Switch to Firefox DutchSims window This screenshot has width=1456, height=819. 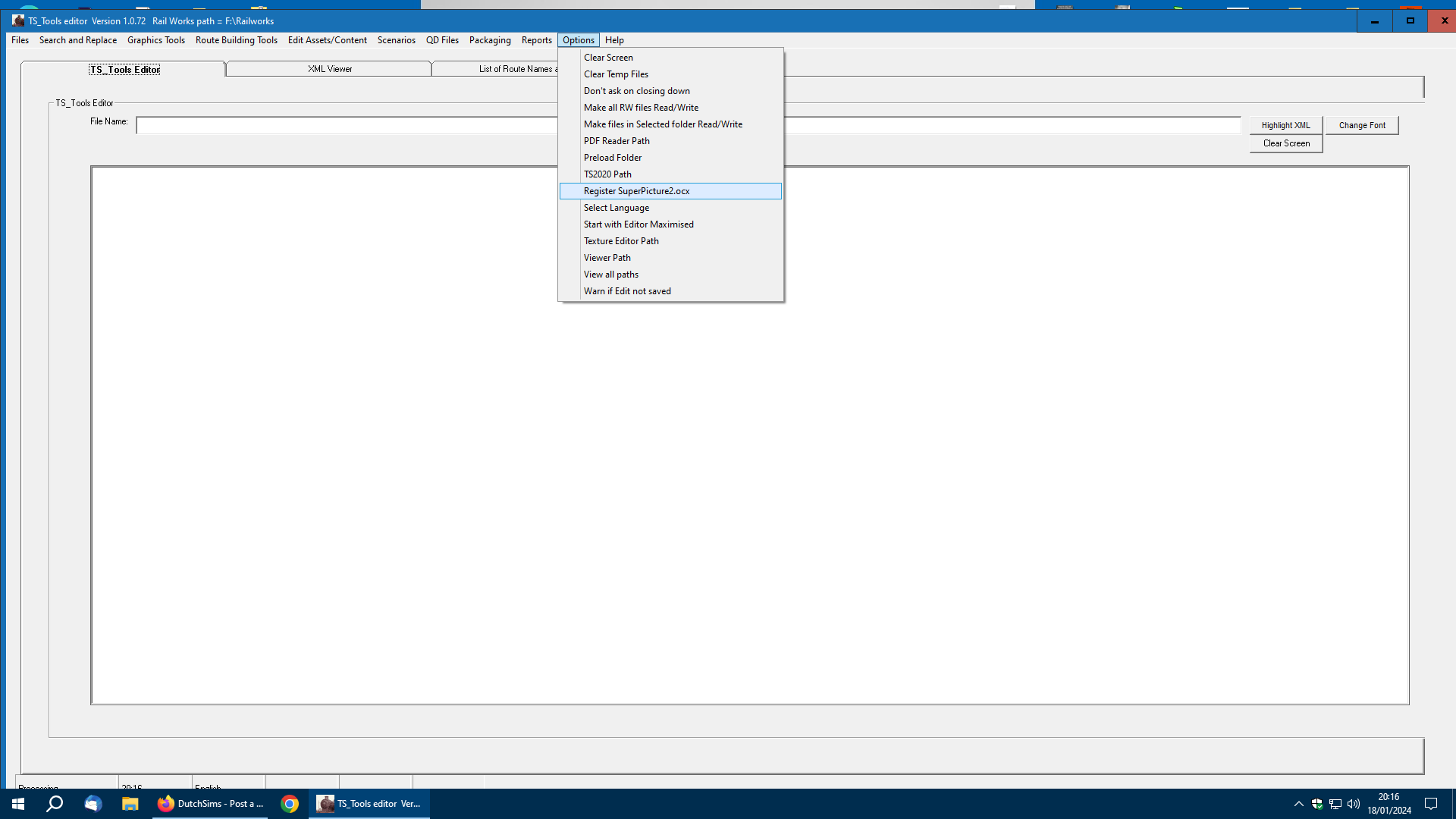tap(210, 804)
